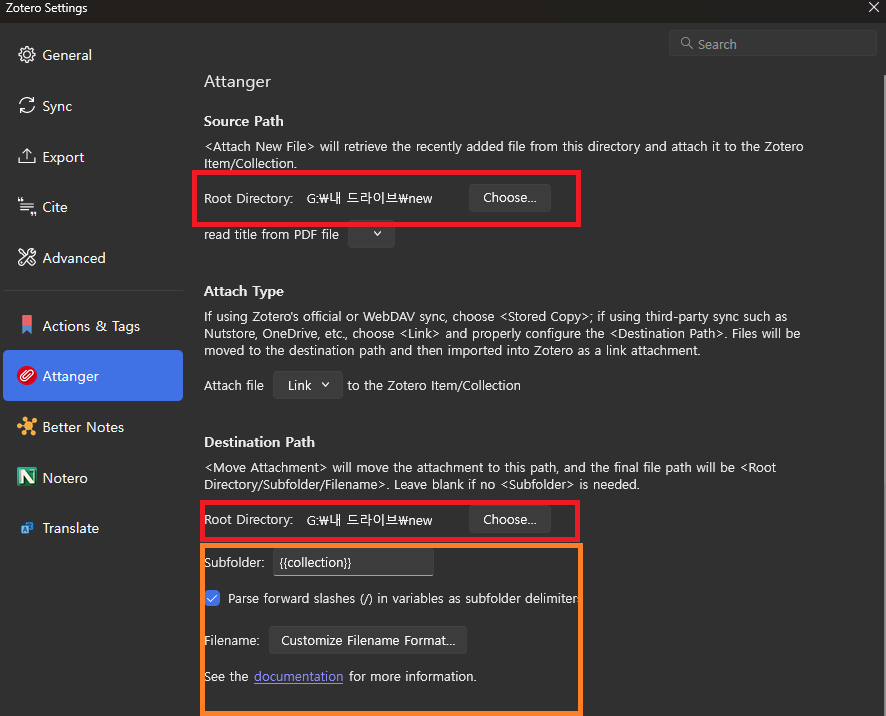Screen dimensions: 886x716
Task: Click the Subfolder input field
Action: pyautogui.click(x=353, y=562)
